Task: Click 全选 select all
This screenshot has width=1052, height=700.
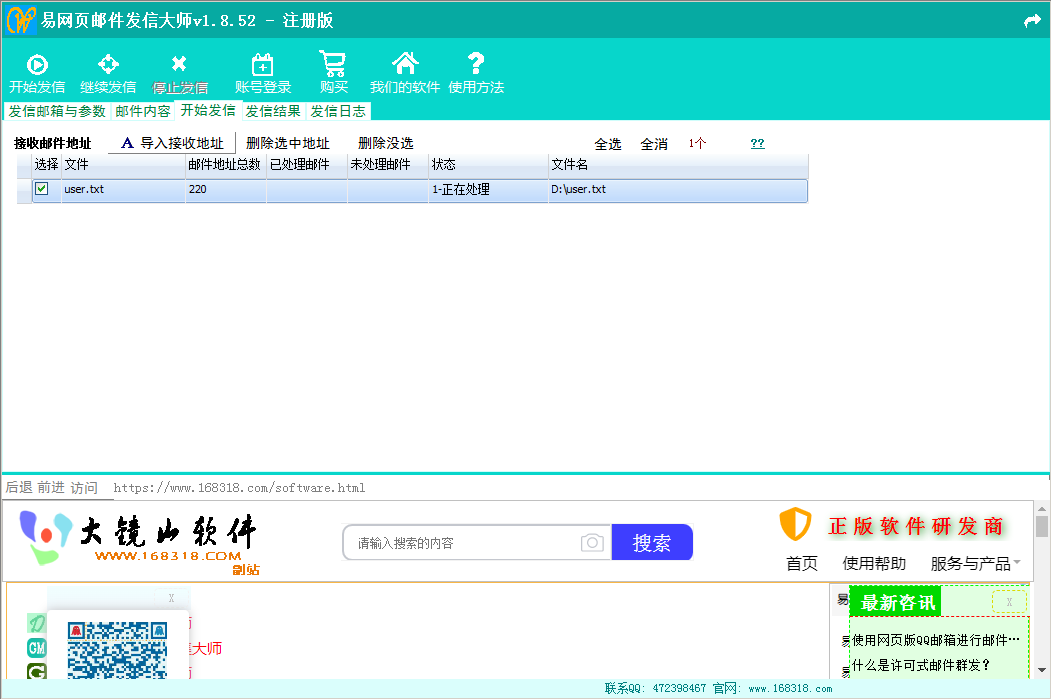Action: click(608, 144)
